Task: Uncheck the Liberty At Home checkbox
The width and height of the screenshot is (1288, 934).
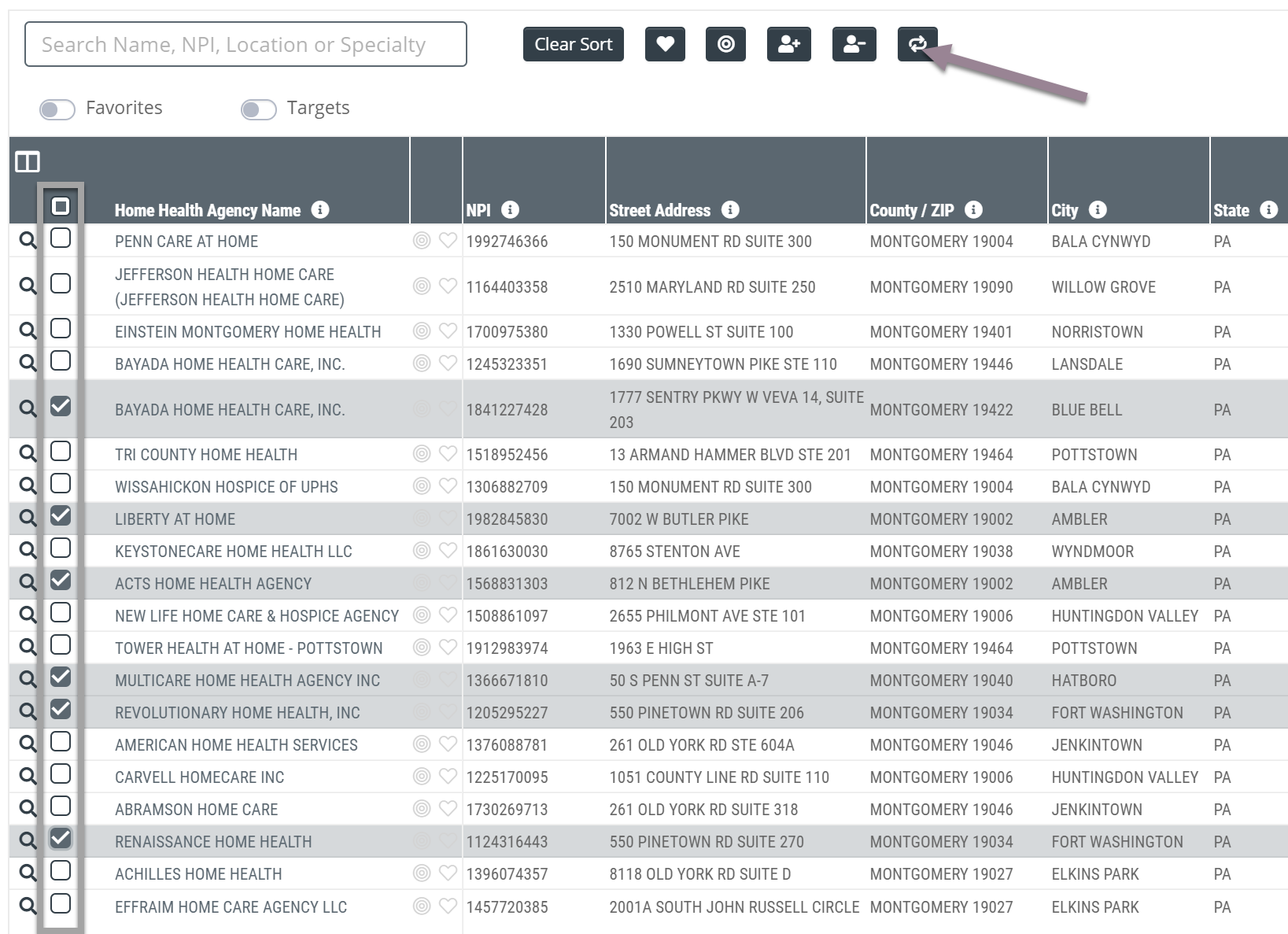Action: [x=61, y=515]
